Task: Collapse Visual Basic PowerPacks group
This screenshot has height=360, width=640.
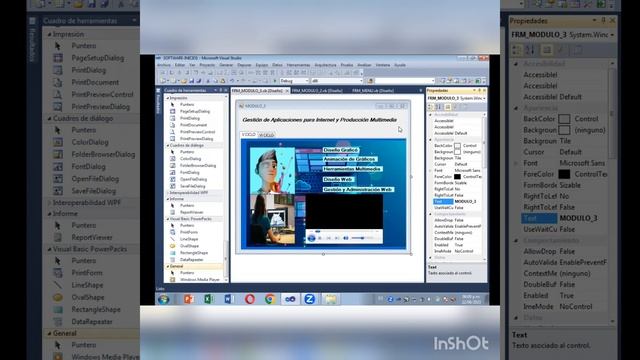Action: point(167,219)
